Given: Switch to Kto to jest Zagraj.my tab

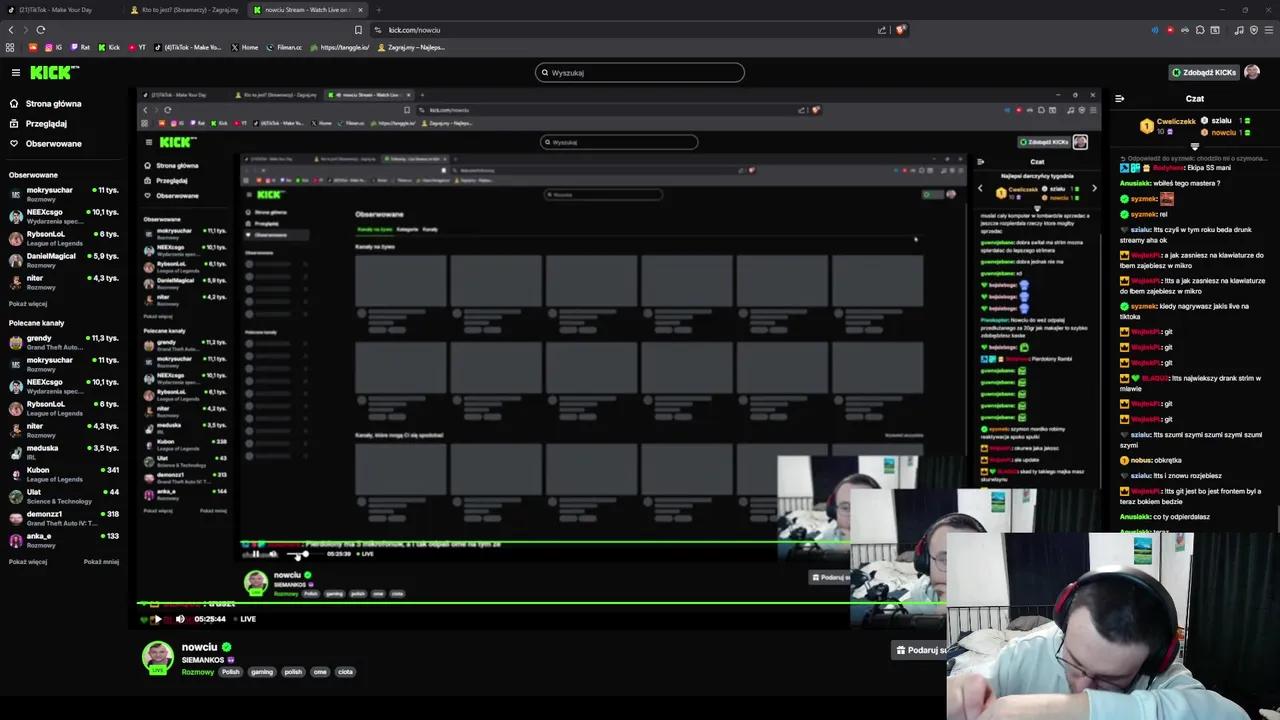Looking at the screenshot, I should (185, 10).
